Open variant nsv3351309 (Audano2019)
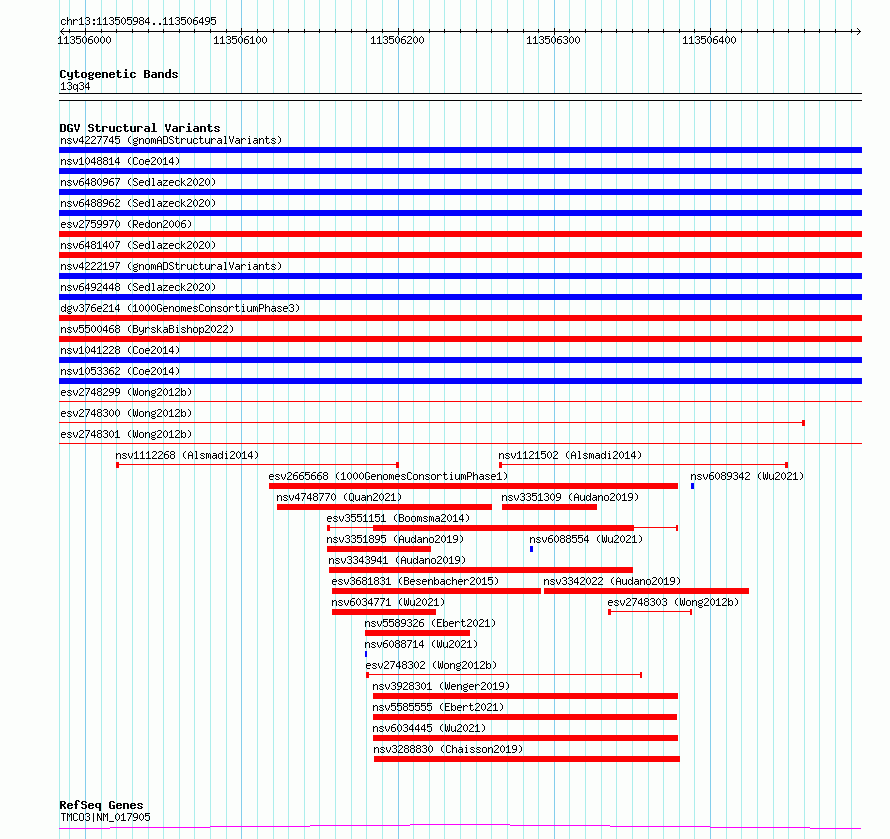The height and width of the screenshot is (839, 890). [570, 497]
